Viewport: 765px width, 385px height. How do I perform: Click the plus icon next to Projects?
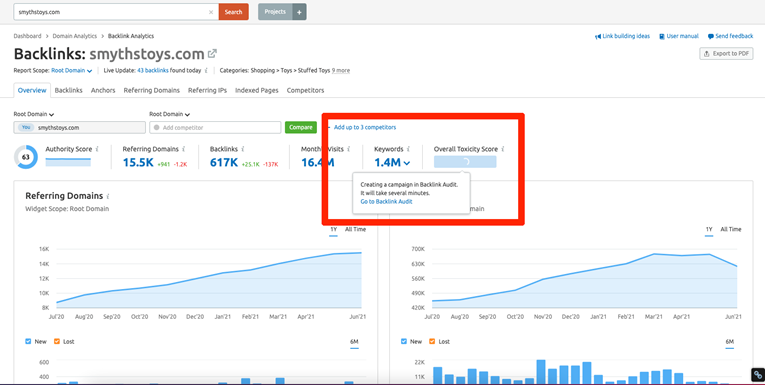pyautogui.click(x=300, y=12)
